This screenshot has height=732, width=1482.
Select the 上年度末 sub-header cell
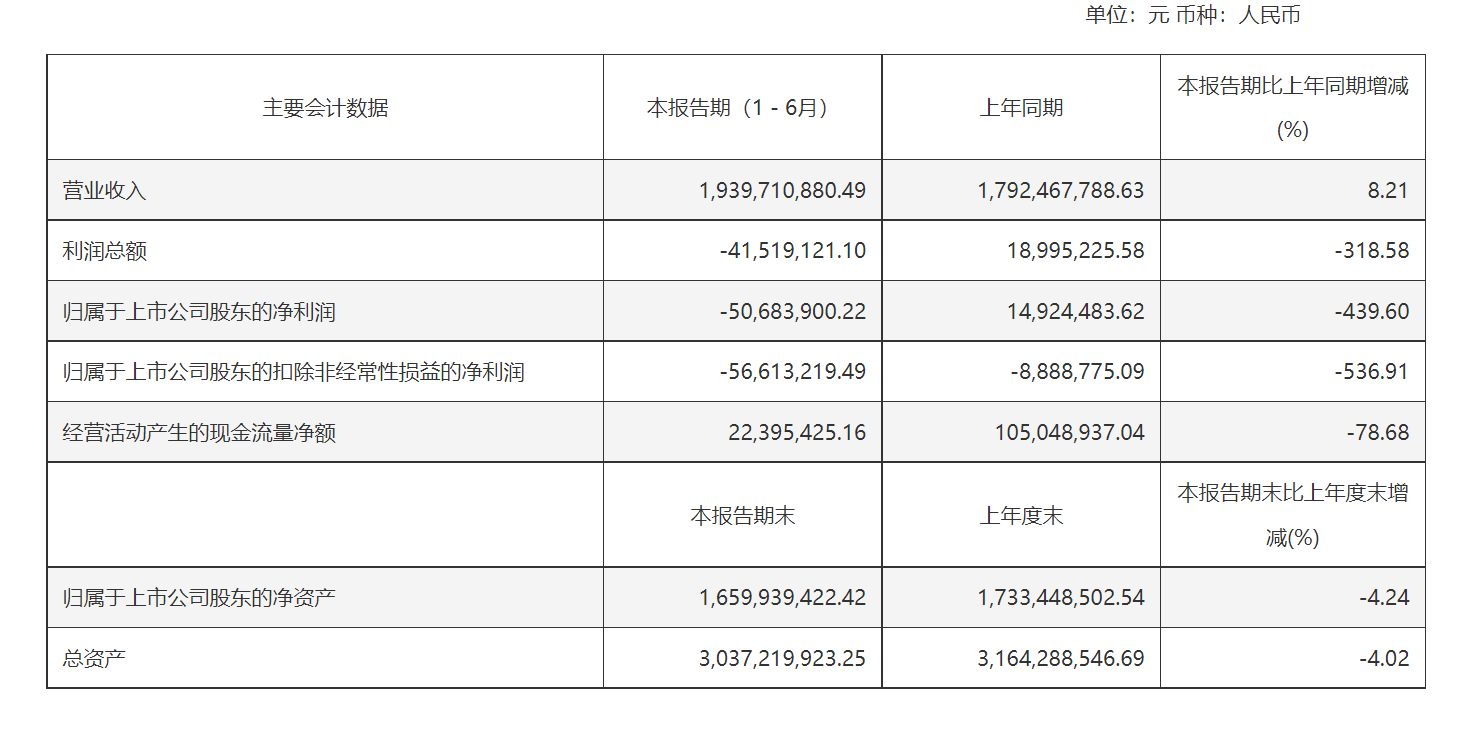click(1021, 515)
